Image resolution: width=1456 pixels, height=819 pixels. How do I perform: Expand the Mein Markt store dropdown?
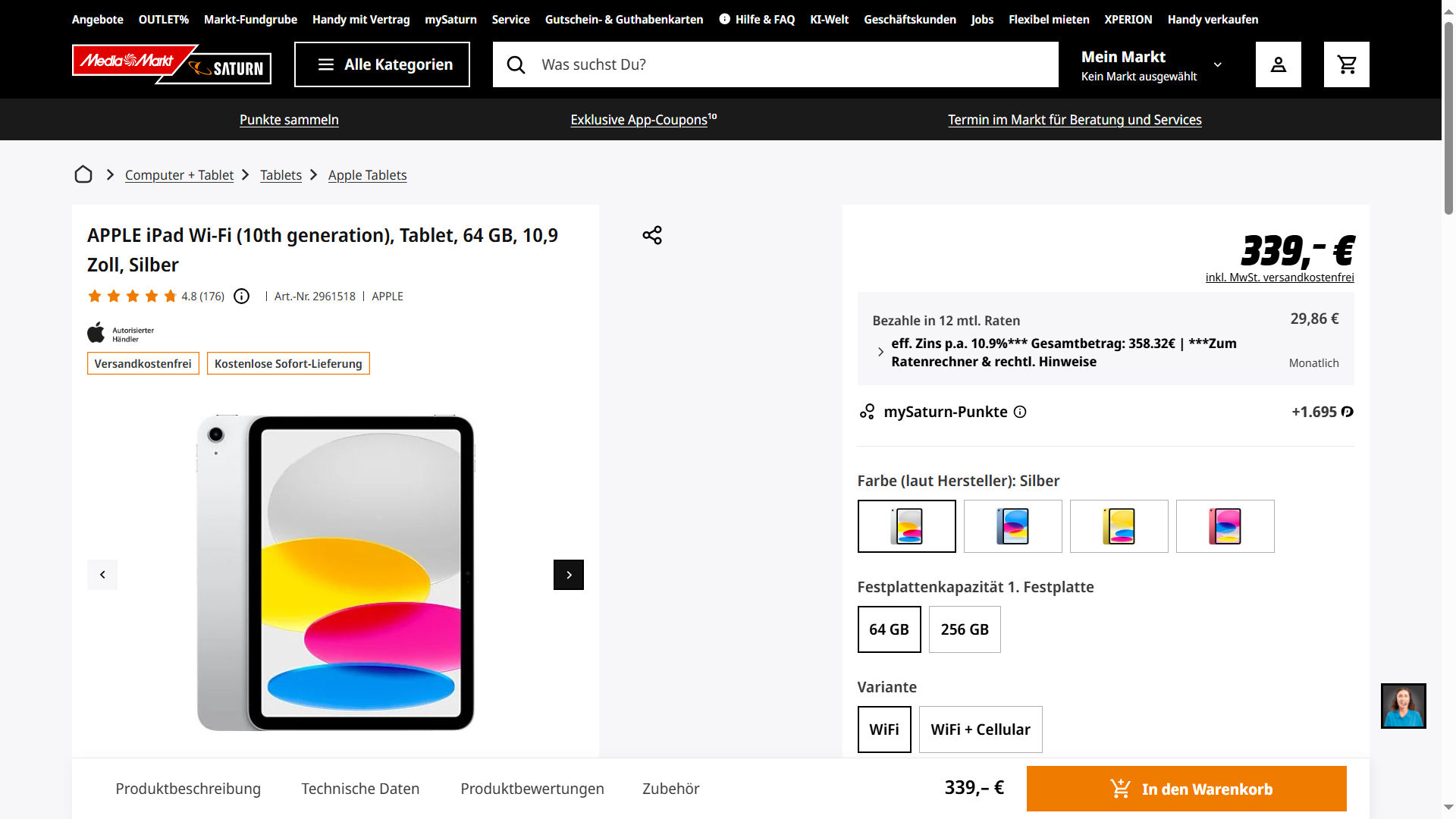pyautogui.click(x=1218, y=64)
